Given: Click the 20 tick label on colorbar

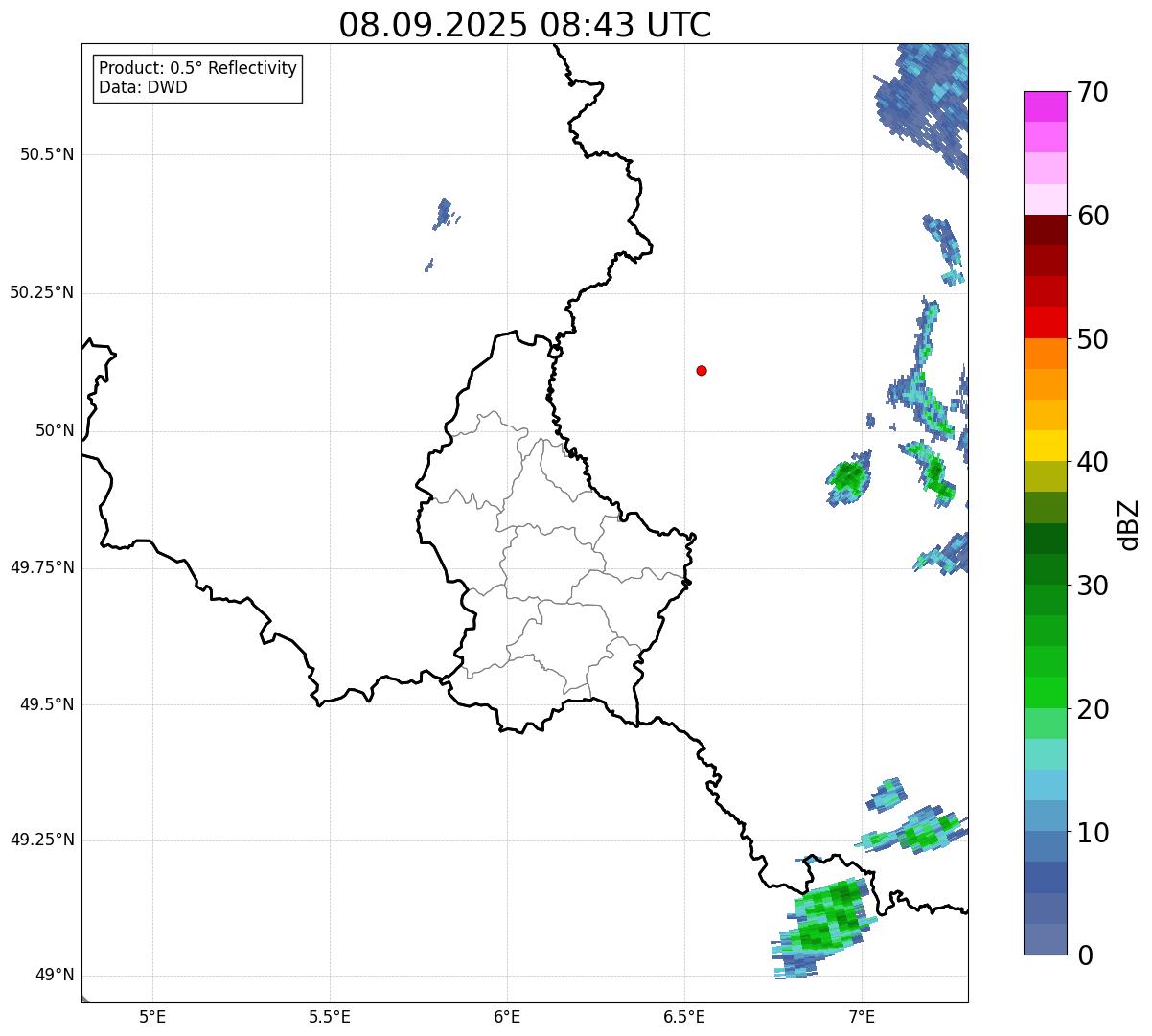Looking at the screenshot, I should pos(1093,709).
